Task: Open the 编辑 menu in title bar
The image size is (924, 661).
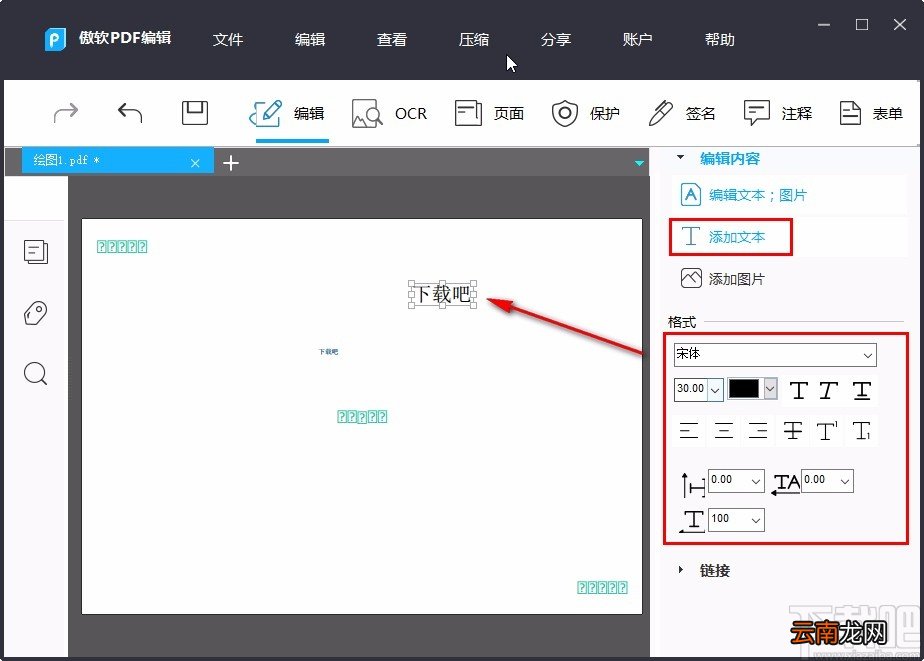Action: (310, 39)
